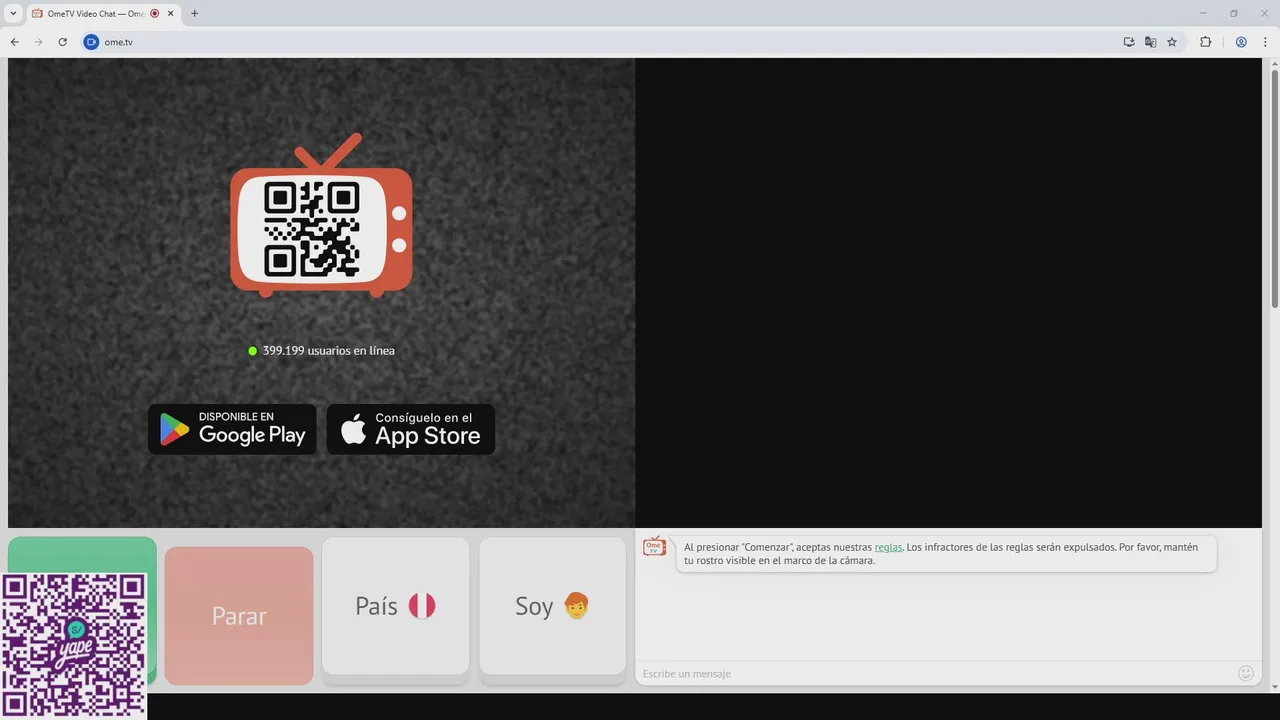The image size is (1280, 720).
Task: Open the Soy gender selector
Action: (x=553, y=606)
